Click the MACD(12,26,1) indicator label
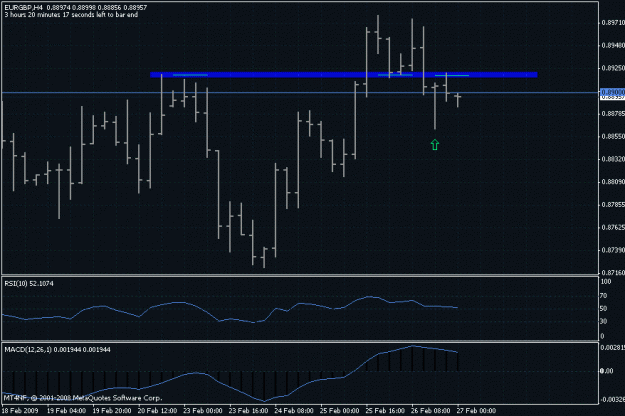625x416 pixels. [57, 349]
